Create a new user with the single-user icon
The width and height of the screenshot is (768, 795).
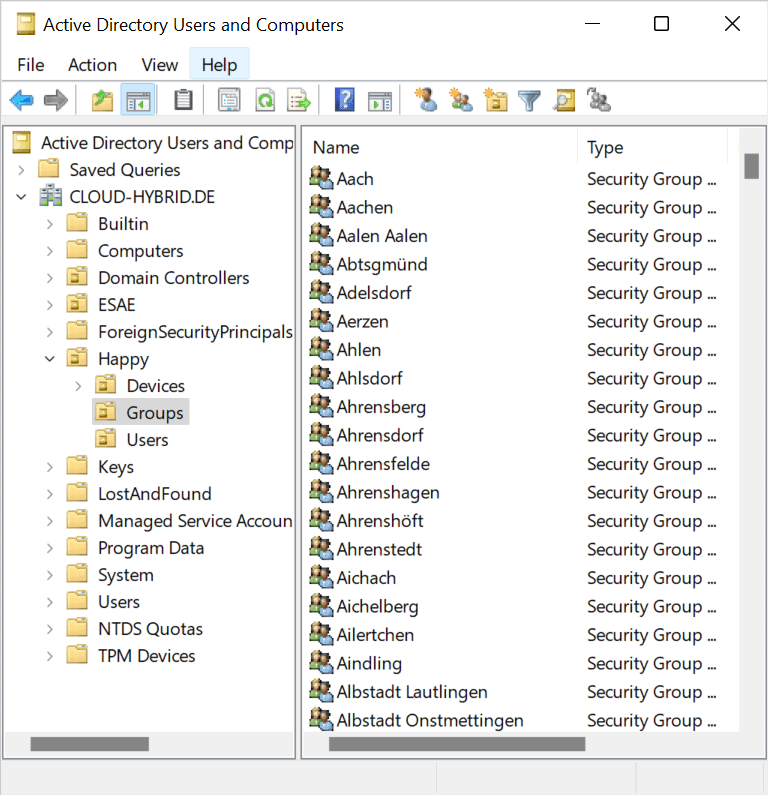[x=426, y=100]
